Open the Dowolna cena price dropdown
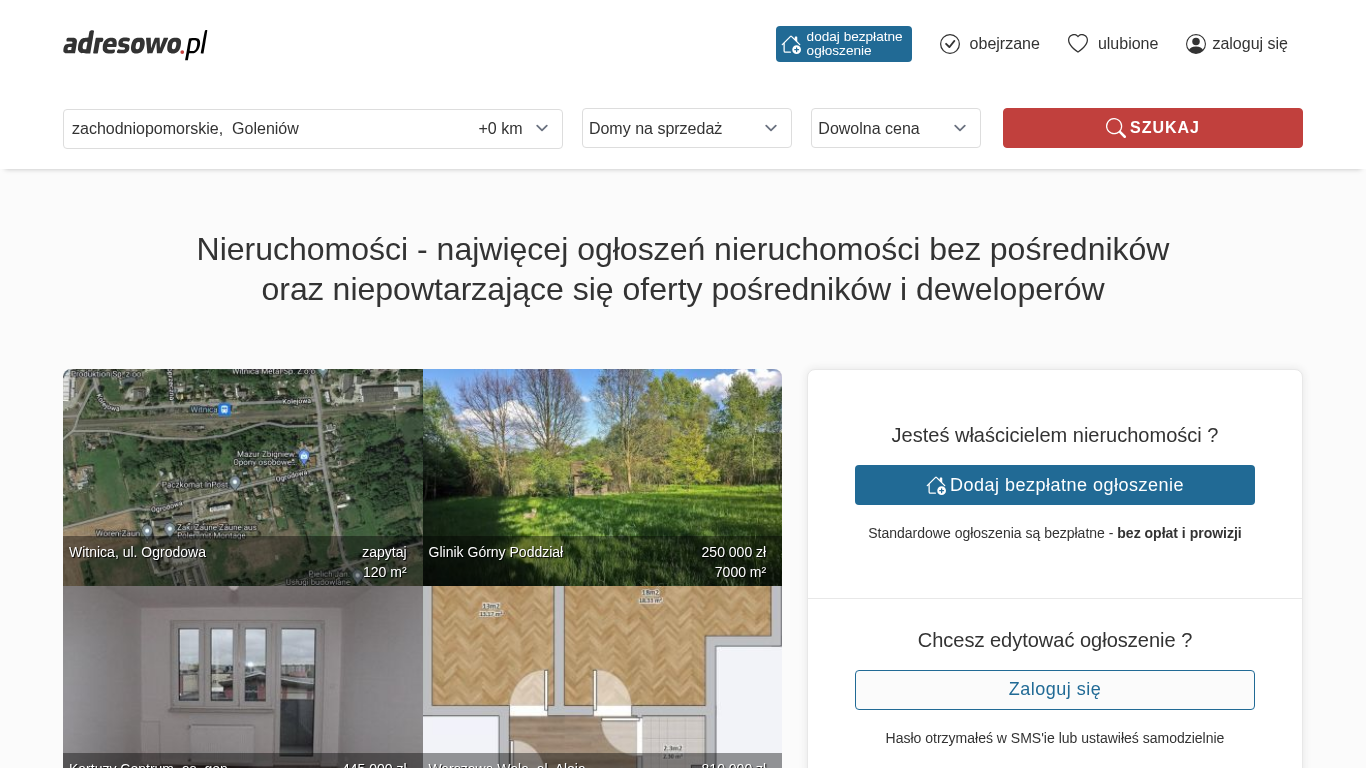This screenshot has height=768, width=1366. click(895, 128)
